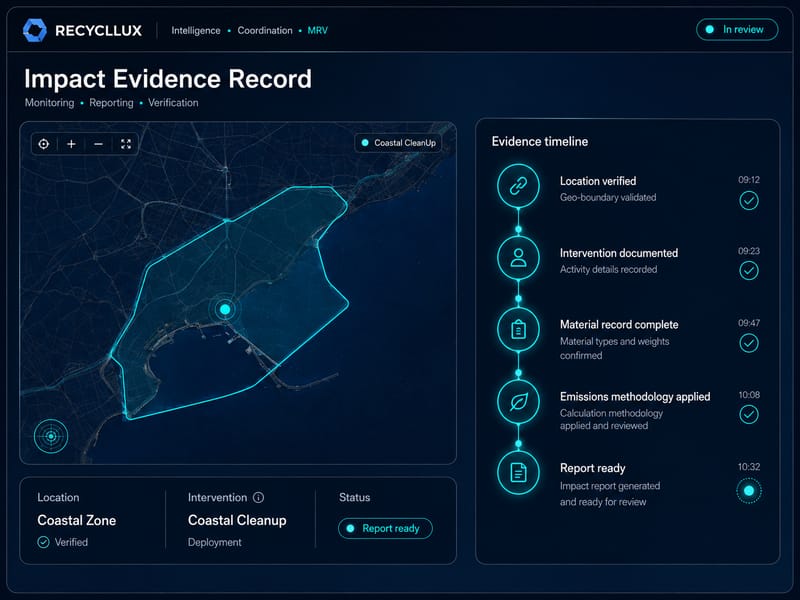
Task: Zoom out of the map with minus icon
Action: [x=98, y=144]
